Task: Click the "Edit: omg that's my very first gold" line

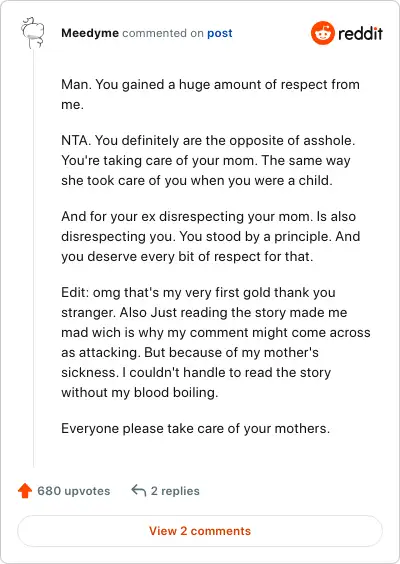Action: click(x=198, y=292)
